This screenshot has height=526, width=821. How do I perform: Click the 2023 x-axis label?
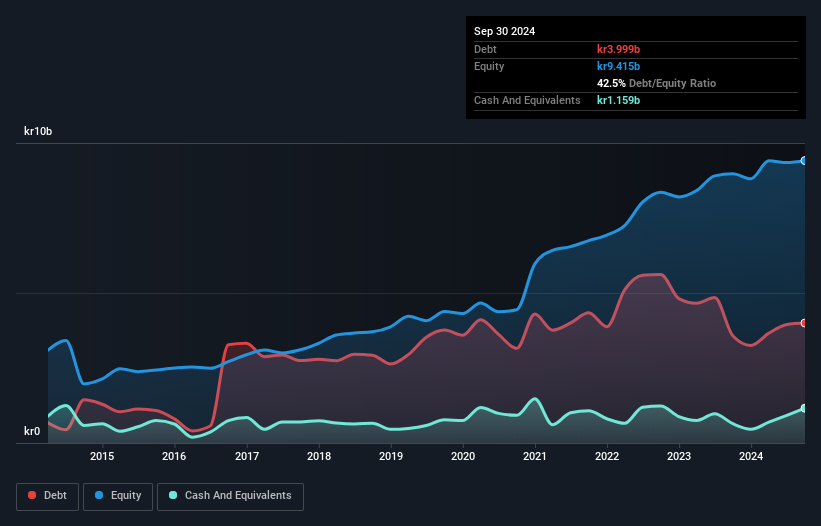679,456
